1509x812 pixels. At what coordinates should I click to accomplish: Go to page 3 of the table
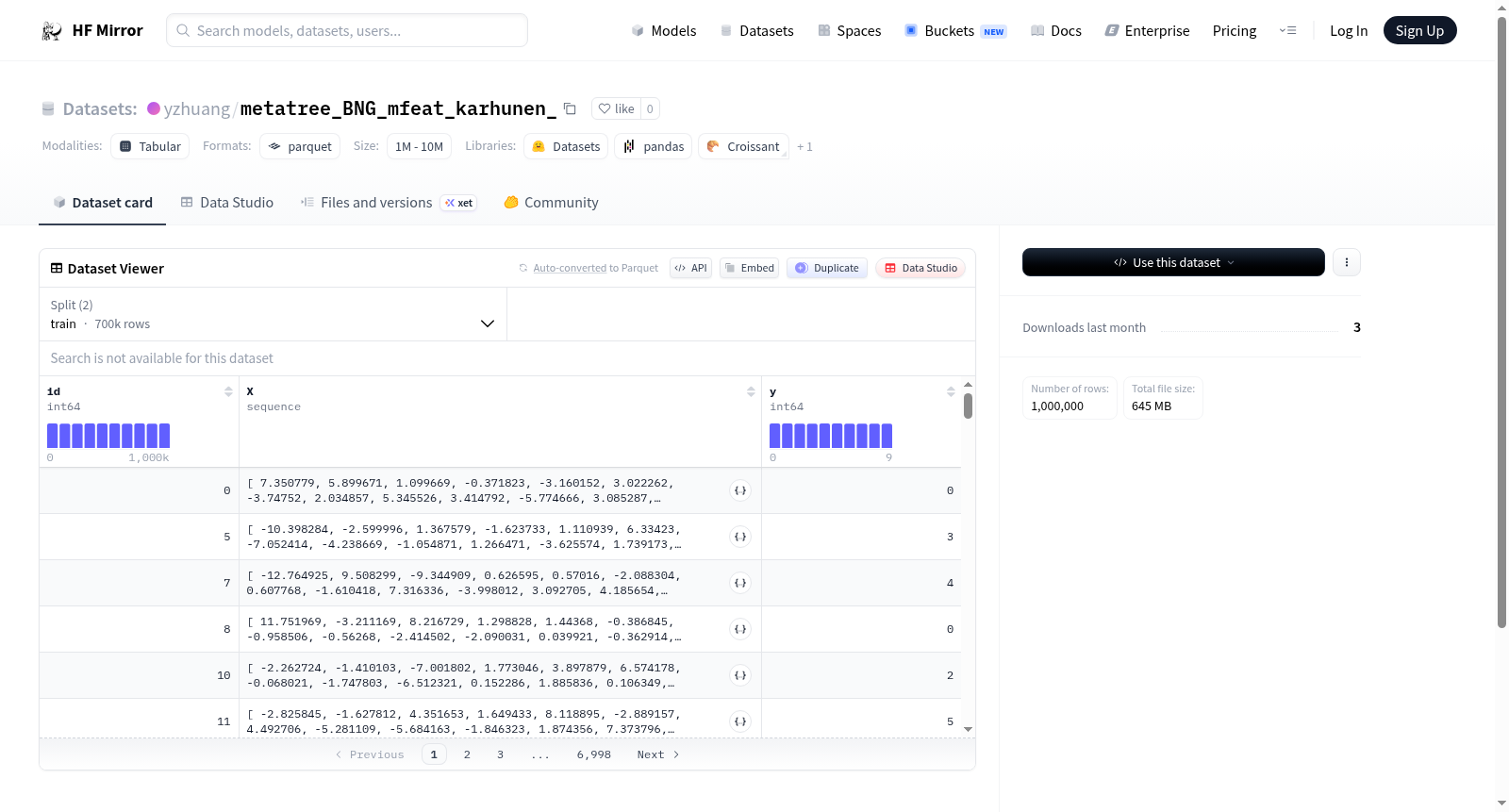click(500, 754)
